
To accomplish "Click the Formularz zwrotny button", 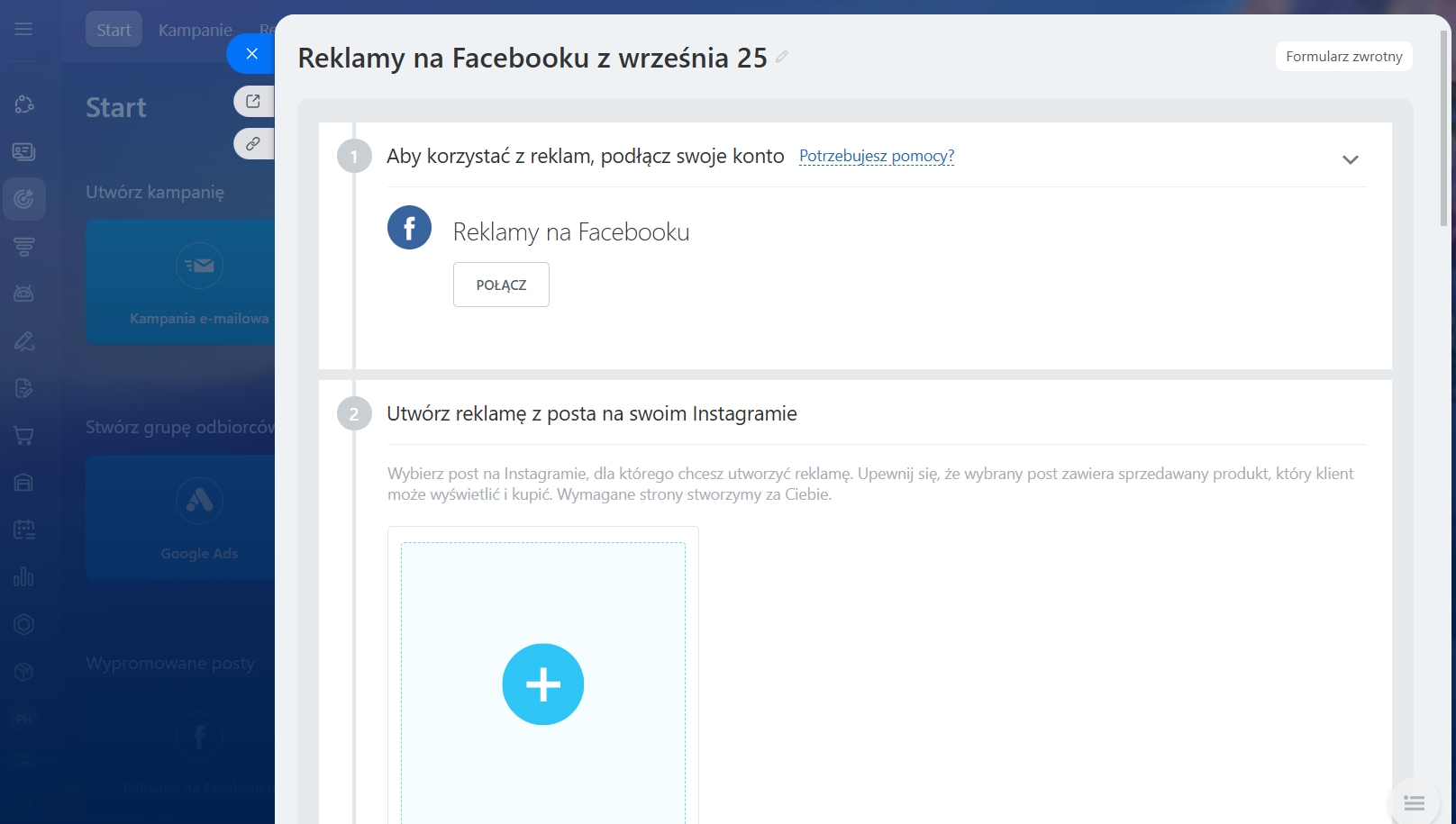I will [1343, 56].
